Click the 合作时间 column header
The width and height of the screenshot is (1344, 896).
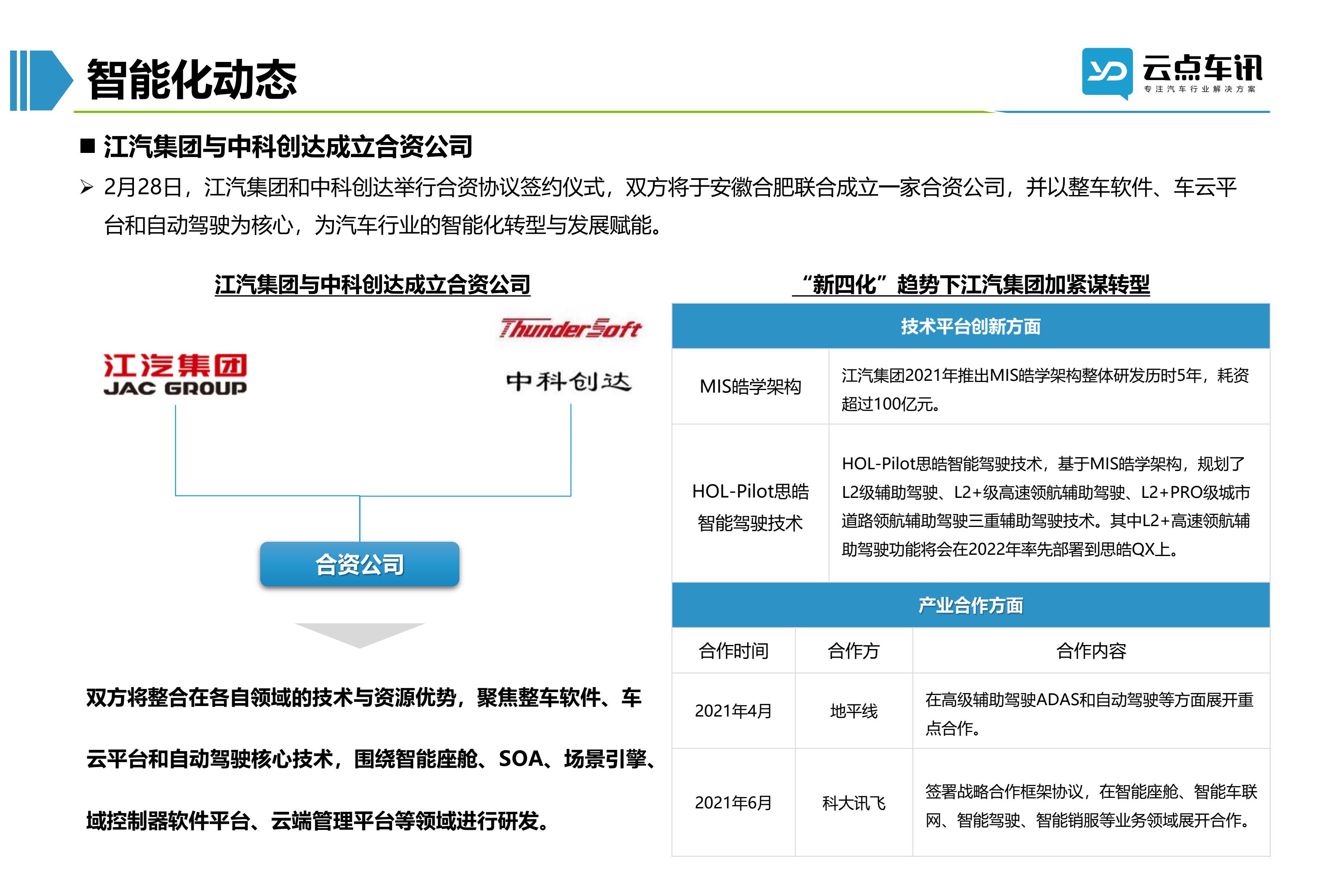pyautogui.click(x=733, y=650)
